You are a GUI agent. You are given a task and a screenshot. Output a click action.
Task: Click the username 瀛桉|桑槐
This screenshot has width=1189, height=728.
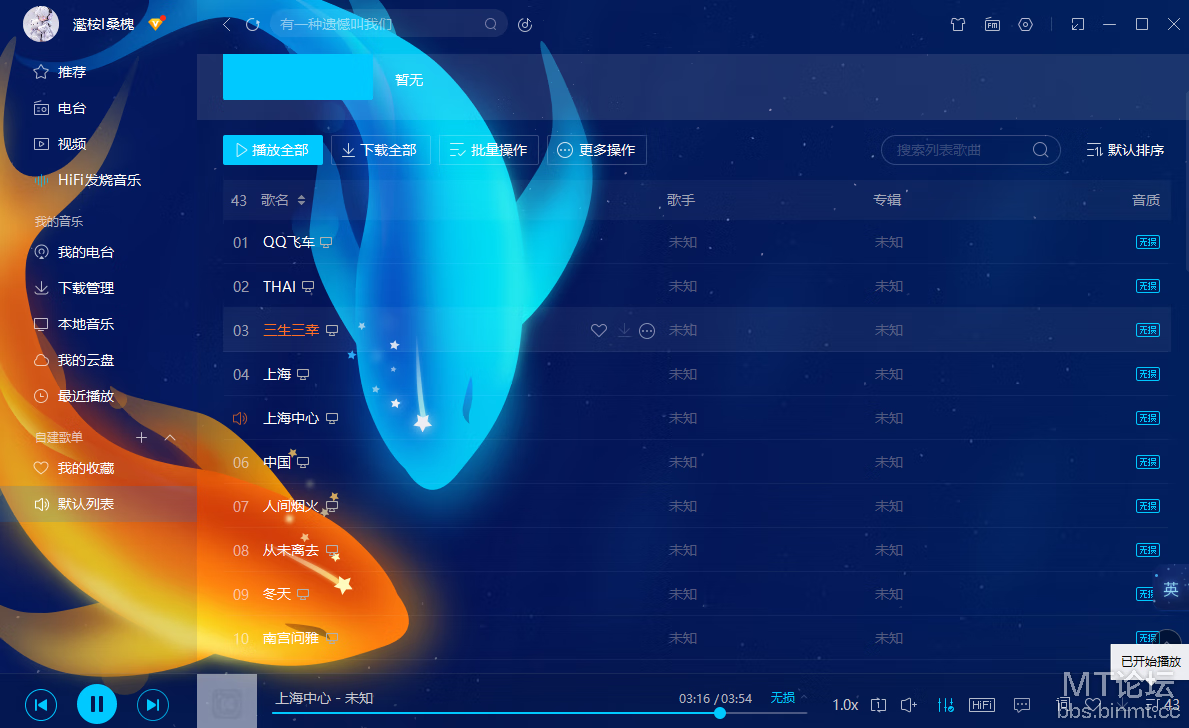[103, 24]
